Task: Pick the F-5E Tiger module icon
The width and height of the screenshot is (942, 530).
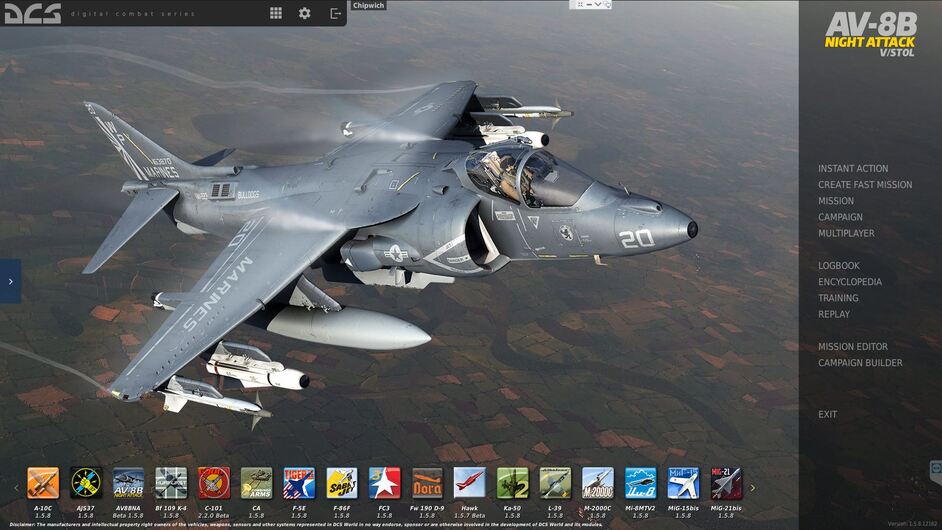Action: (x=299, y=483)
